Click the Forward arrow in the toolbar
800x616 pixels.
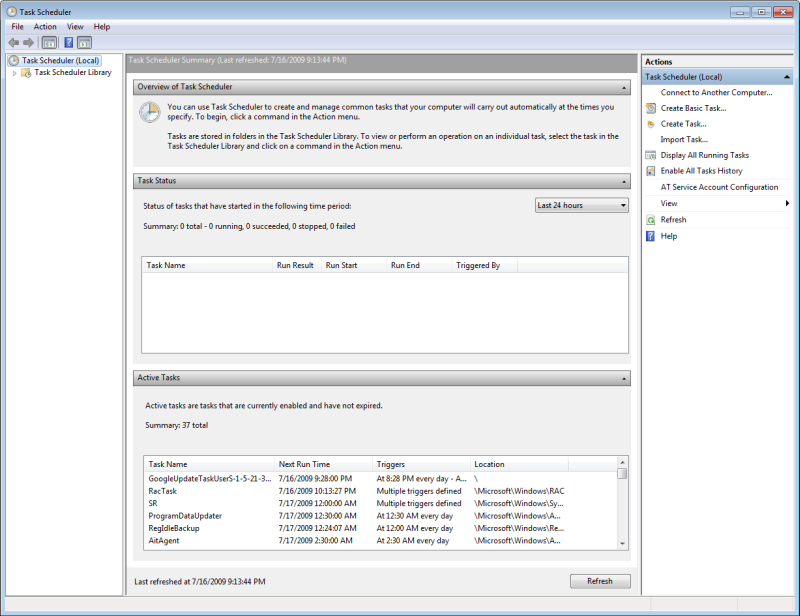[28, 43]
